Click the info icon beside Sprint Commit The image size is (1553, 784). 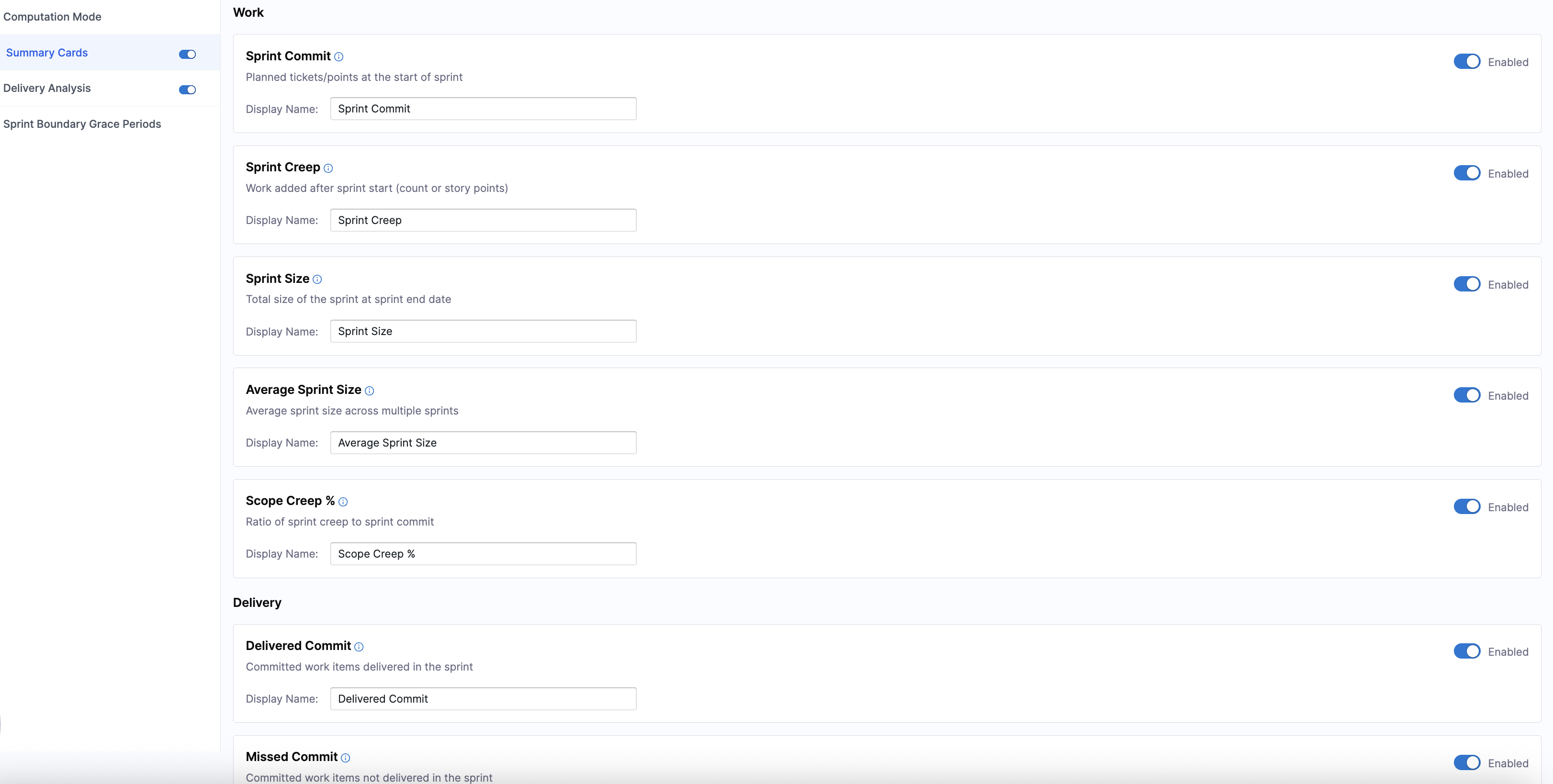pos(339,56)
